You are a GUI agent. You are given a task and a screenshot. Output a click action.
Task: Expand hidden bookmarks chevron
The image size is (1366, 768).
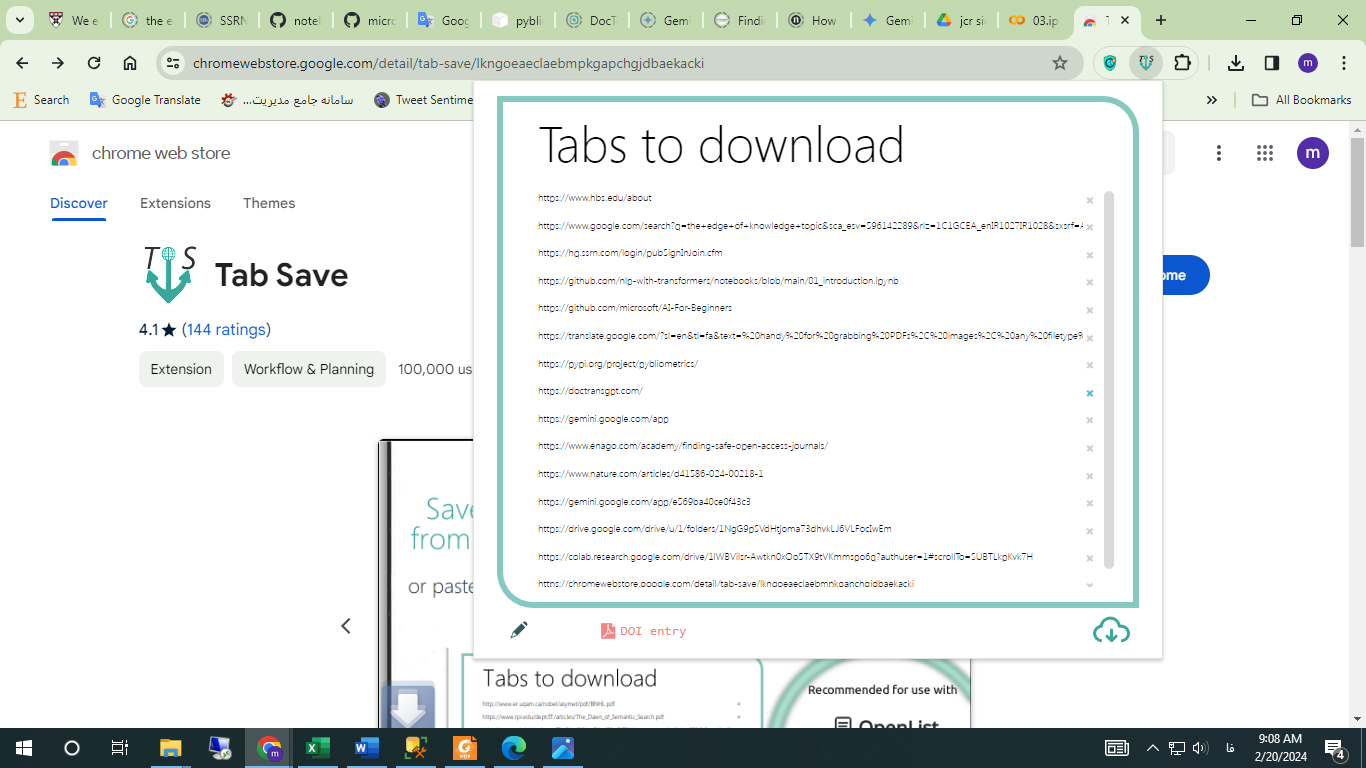coord(1212,100)
